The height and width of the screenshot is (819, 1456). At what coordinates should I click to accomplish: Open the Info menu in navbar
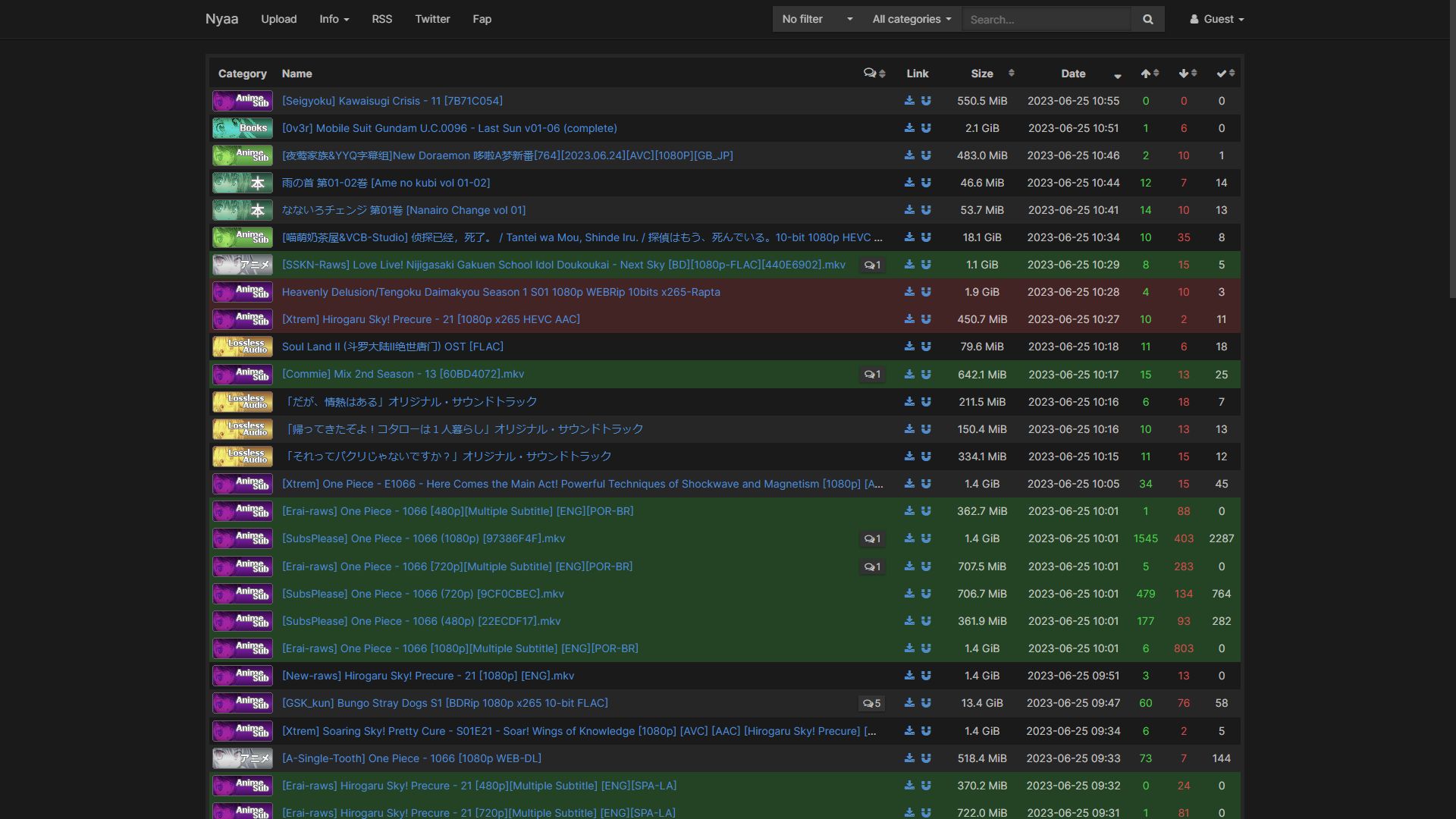334,20
